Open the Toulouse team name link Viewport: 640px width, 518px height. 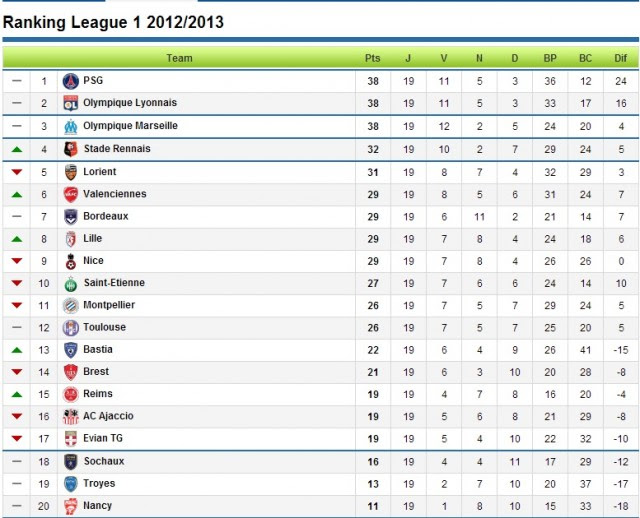click(104, 327)
